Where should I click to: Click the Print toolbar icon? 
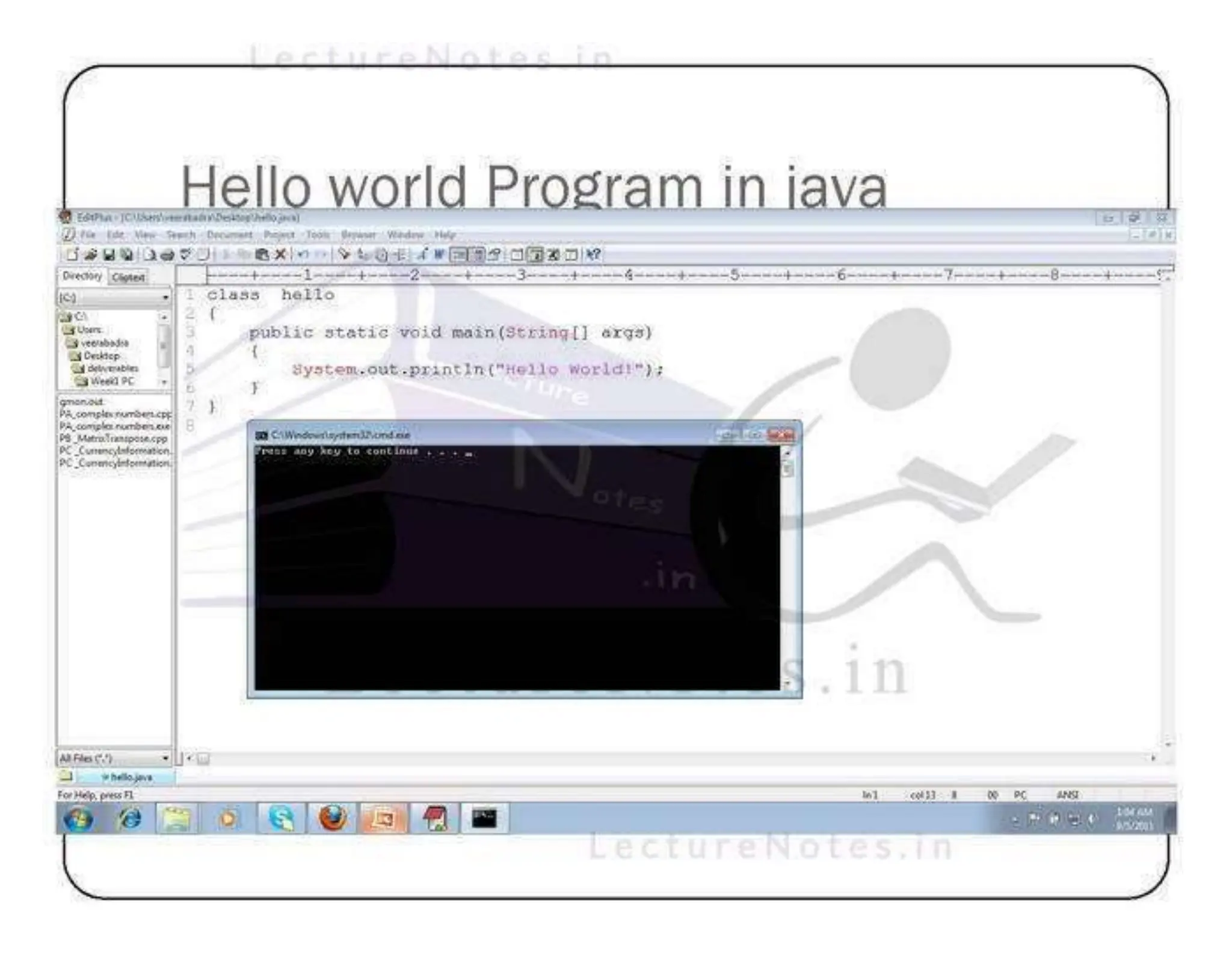pyautogui.click(x=167, y=254)
